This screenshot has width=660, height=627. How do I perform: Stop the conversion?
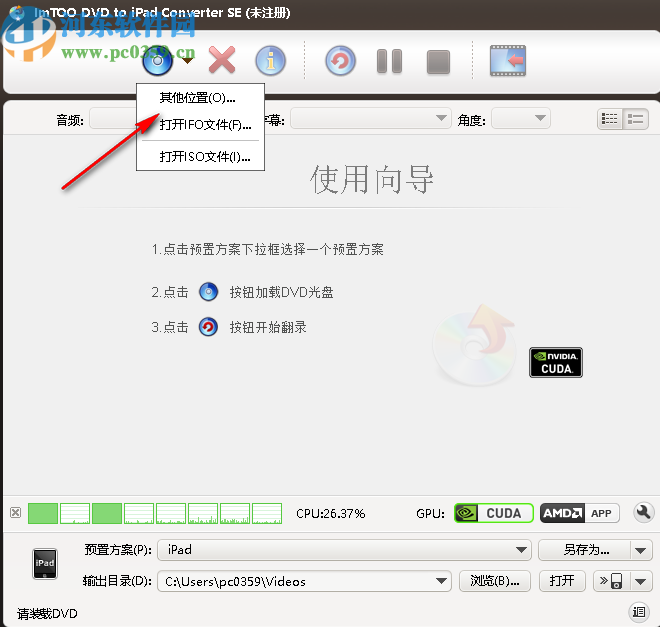click(438, 62)
